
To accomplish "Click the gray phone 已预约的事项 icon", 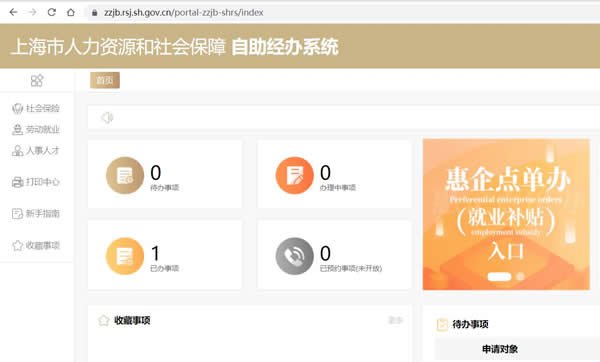I will pyautogui.click(x=294, y=256).
